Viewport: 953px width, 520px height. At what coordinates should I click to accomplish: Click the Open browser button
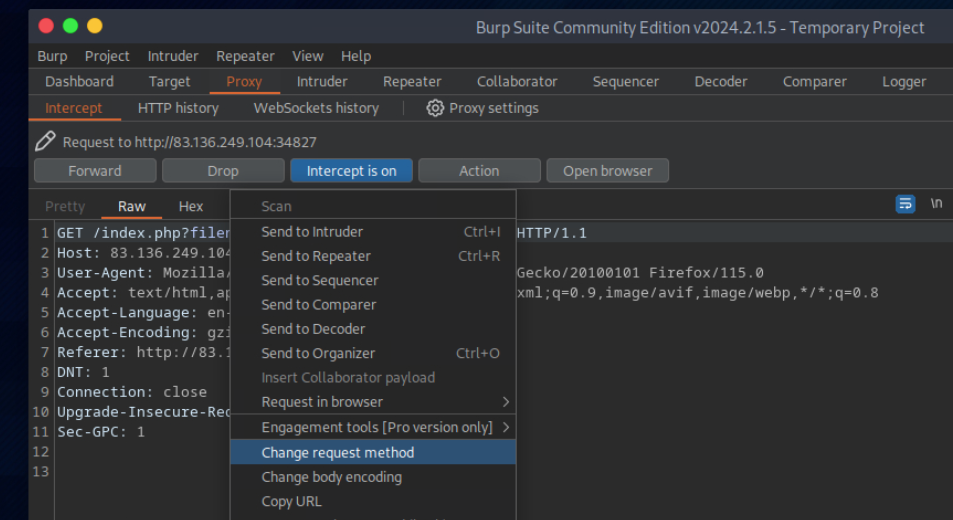[x=607, y=171]
